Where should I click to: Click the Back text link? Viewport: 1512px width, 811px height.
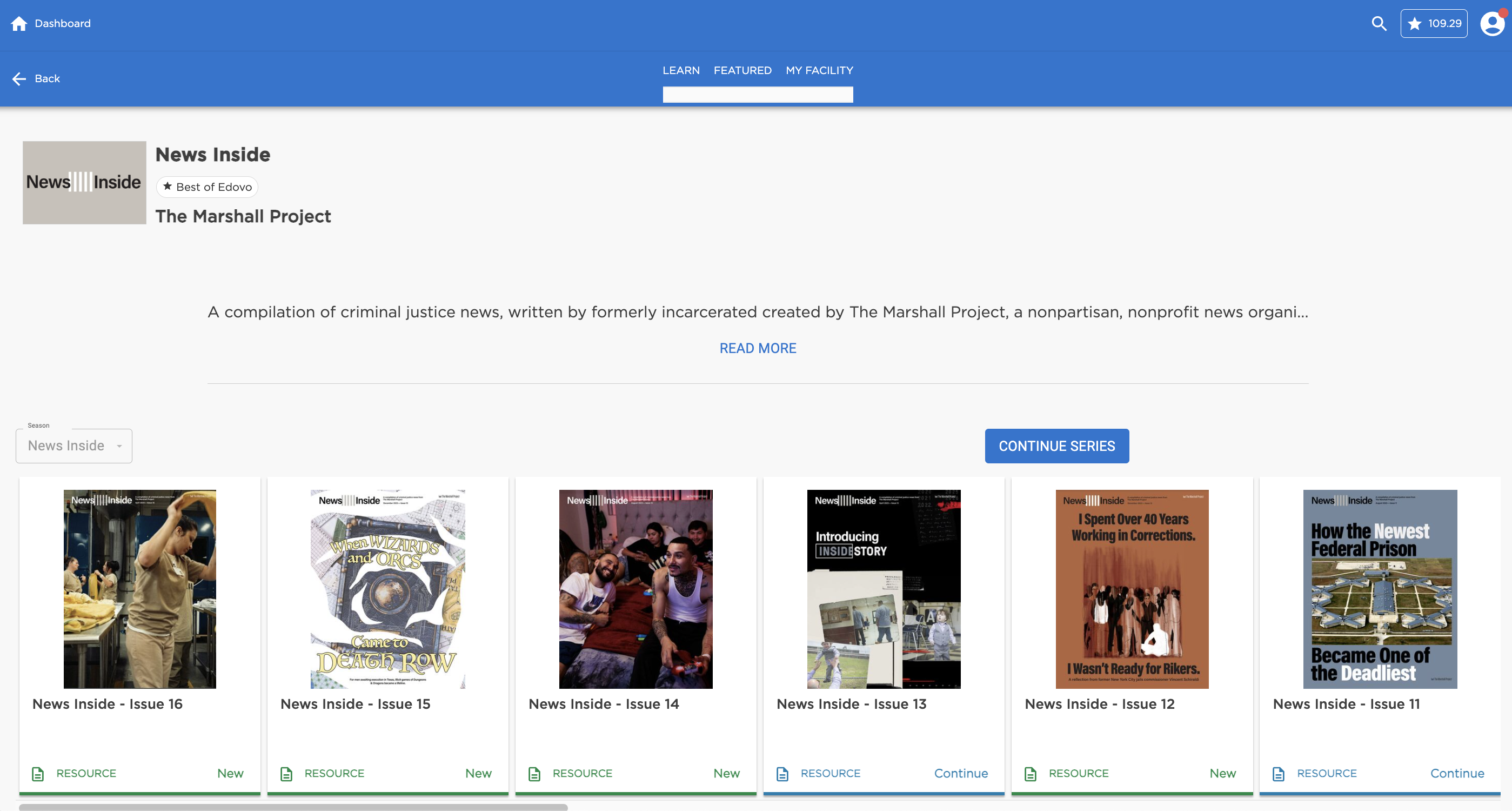pyautogui.click(x=47, y=79)
